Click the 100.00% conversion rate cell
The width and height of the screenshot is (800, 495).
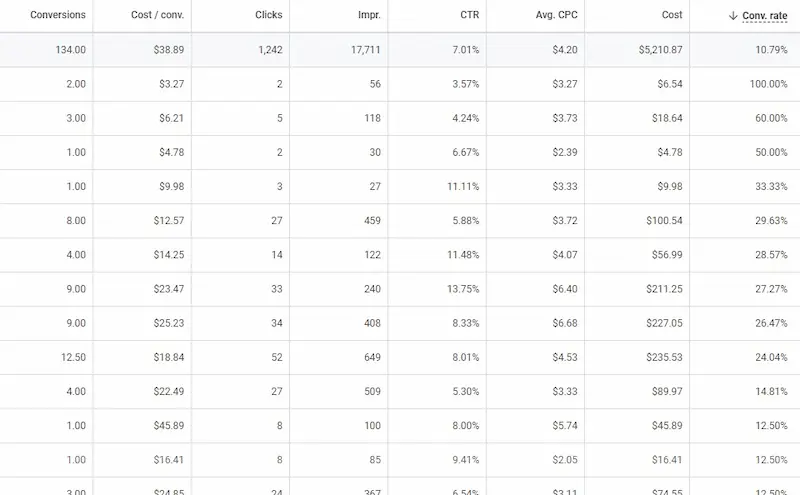[x=765, y=84]
